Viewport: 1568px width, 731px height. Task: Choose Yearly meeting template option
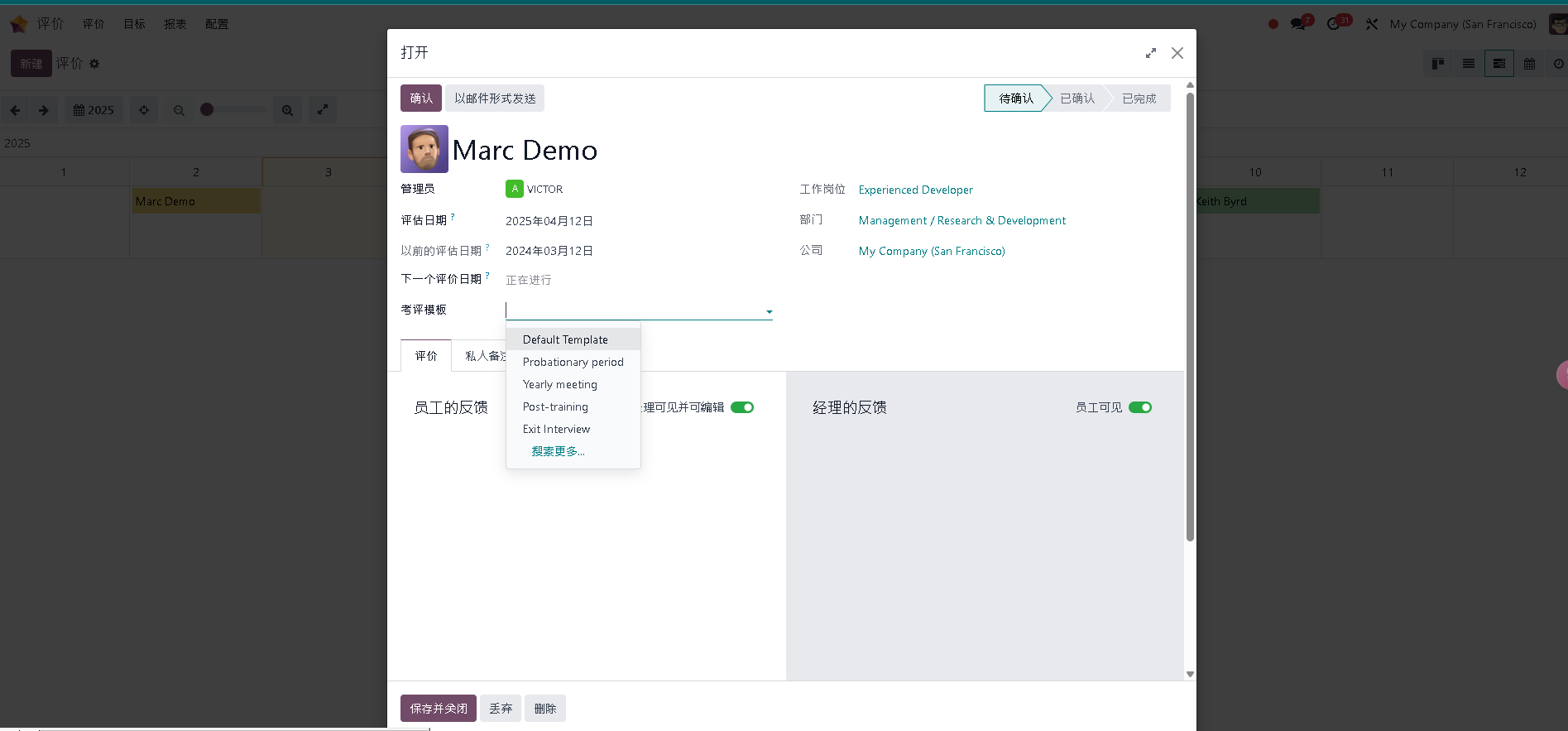[560, 384]
